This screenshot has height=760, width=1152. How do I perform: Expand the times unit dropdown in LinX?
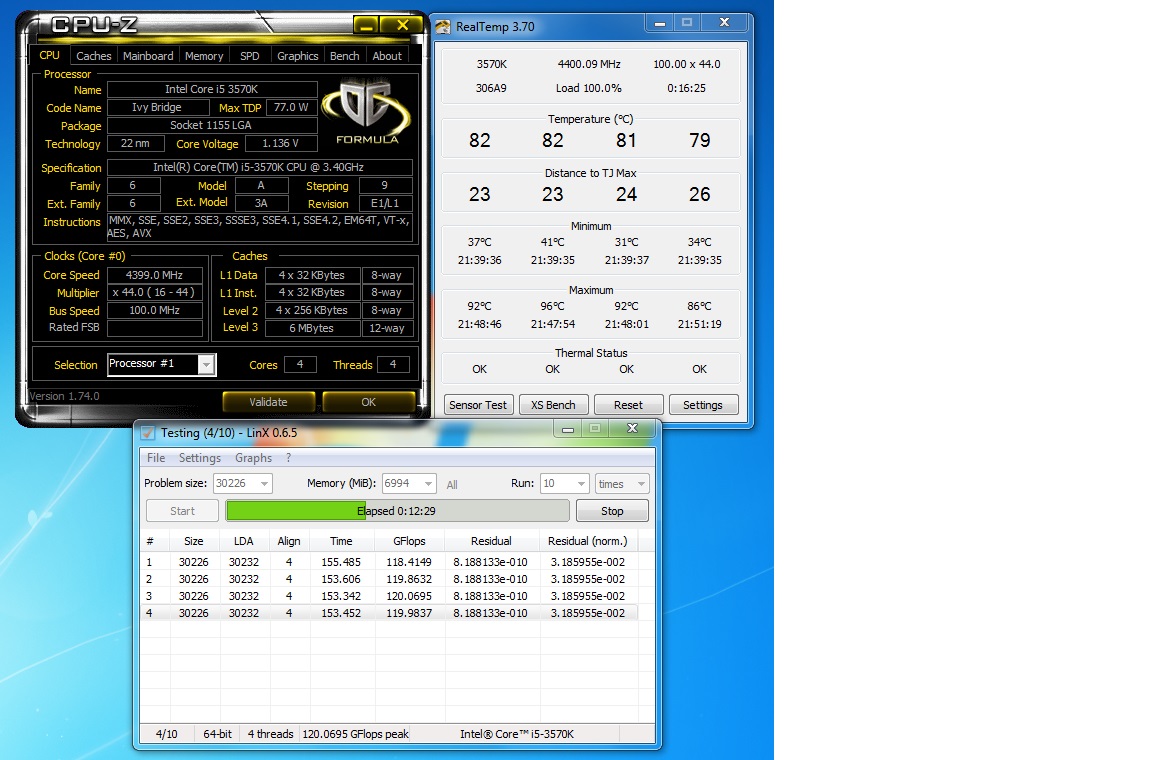point(641,484)
